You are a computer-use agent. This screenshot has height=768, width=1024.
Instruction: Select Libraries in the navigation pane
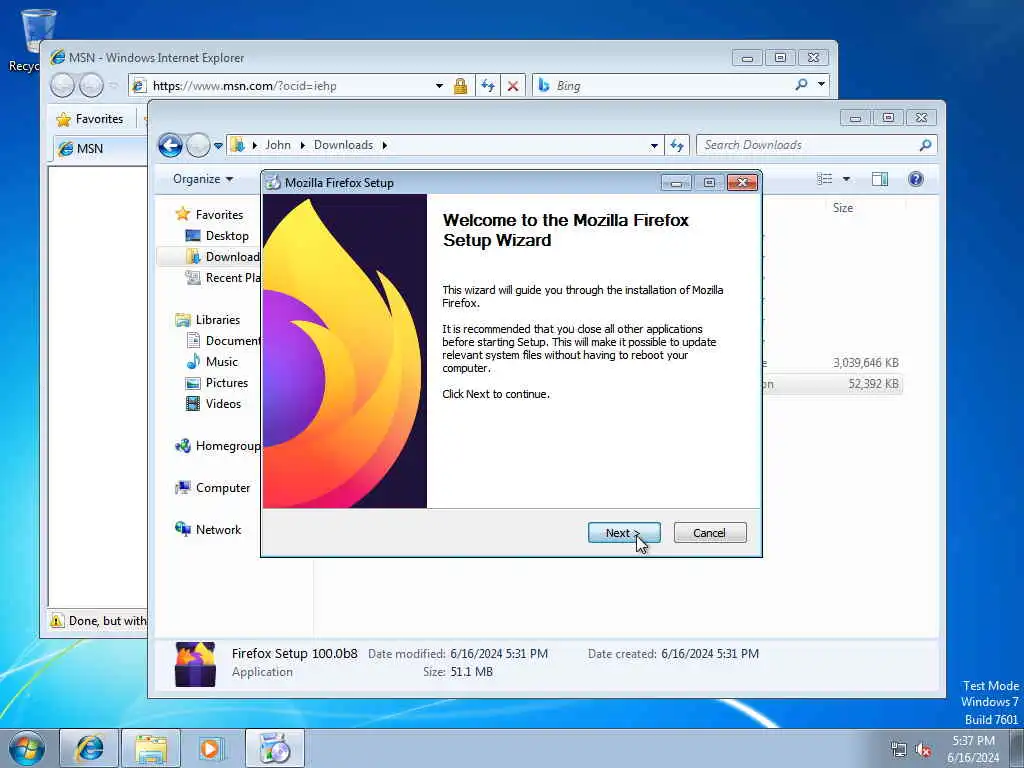tap(217, 319)
